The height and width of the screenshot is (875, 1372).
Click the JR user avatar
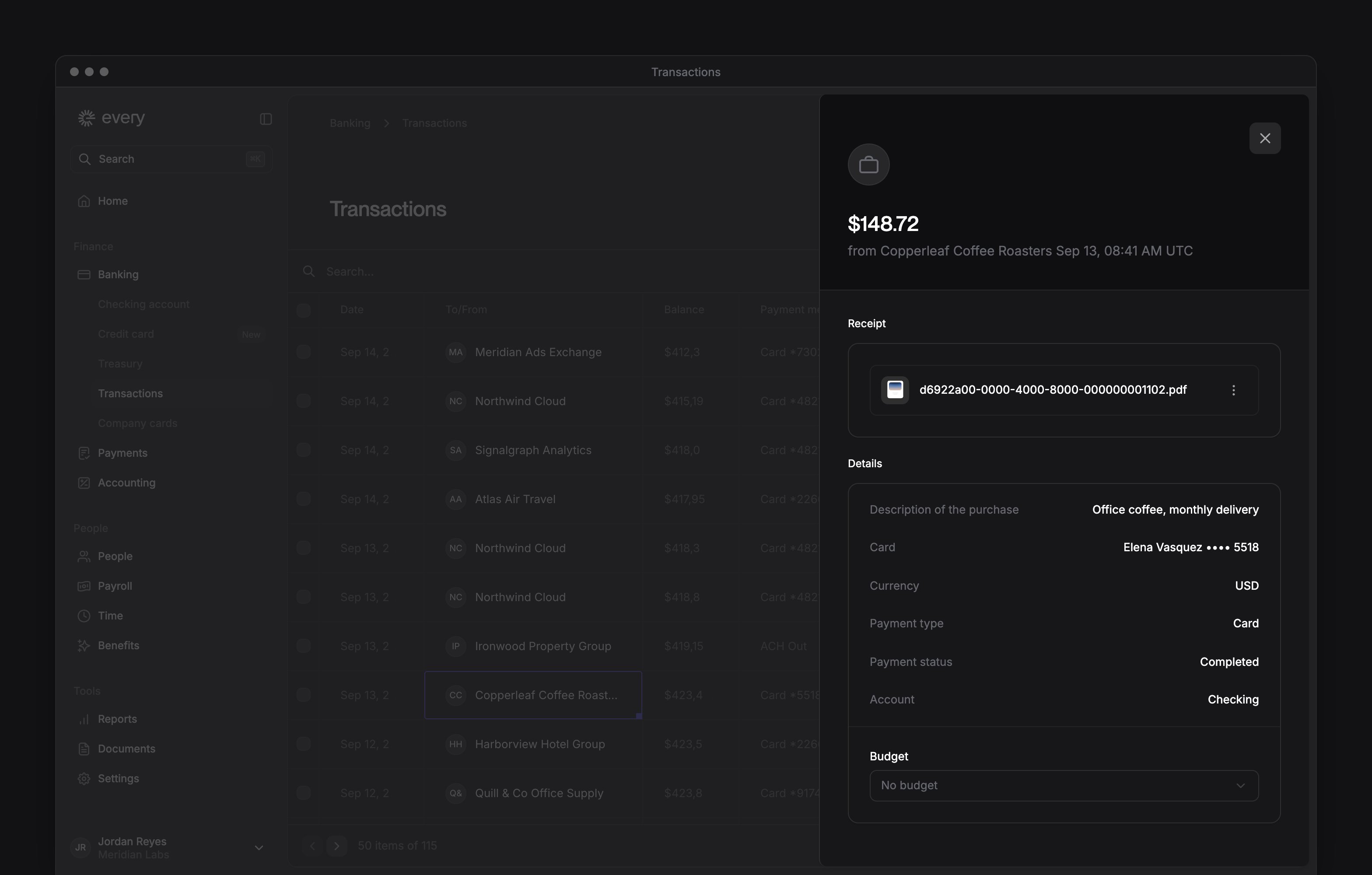(81, 848)
